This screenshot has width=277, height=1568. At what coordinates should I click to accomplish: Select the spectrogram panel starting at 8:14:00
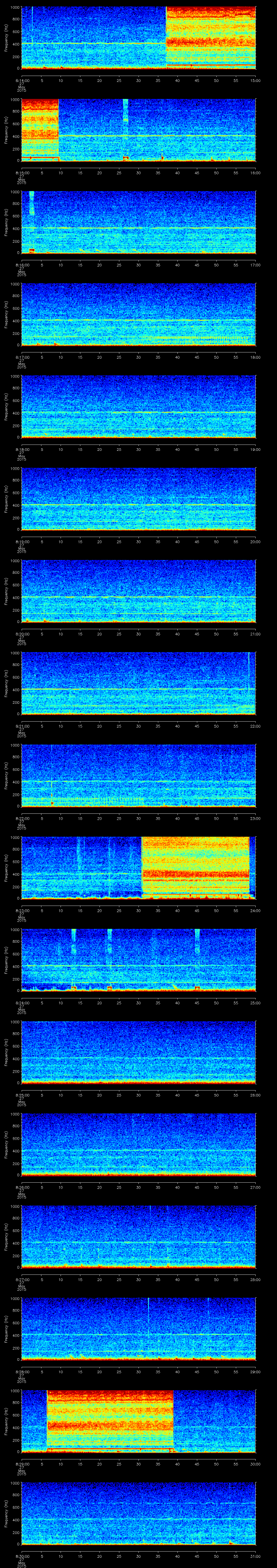tap(138, 38)
